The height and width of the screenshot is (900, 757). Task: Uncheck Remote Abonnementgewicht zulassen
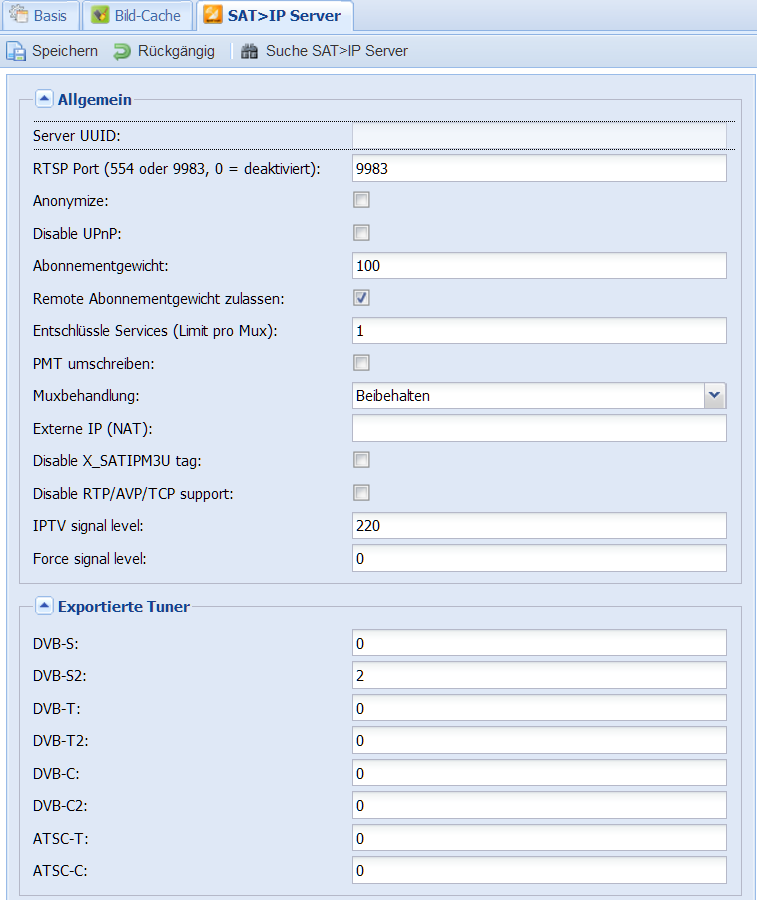361,298
